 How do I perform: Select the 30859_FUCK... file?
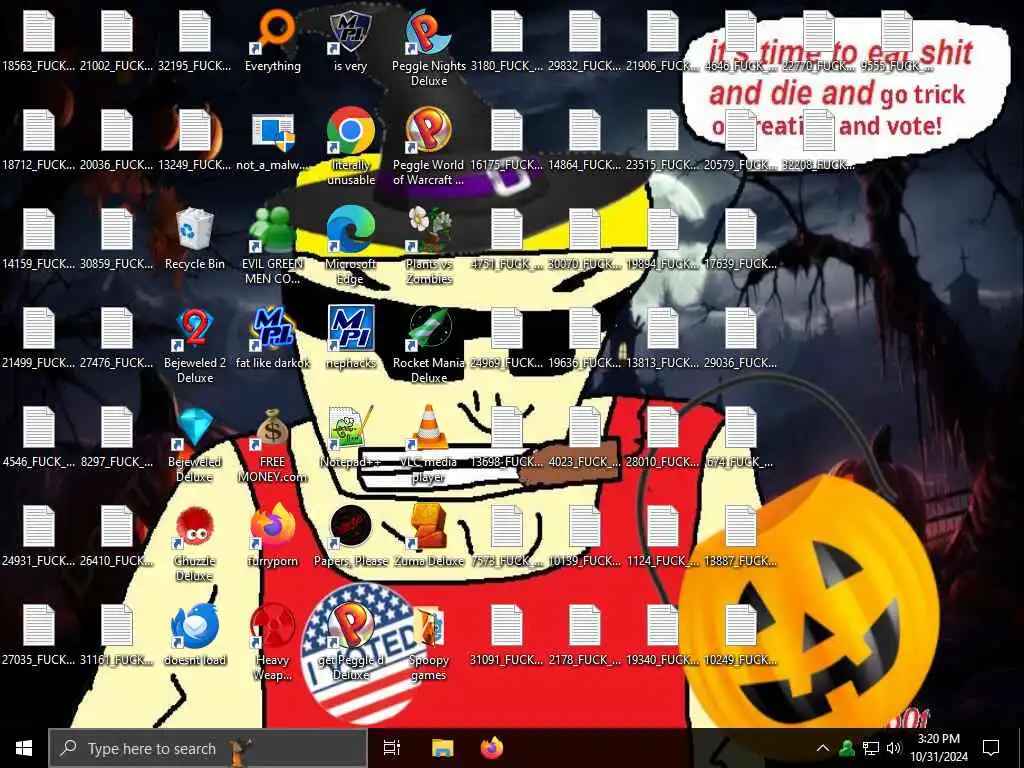tap(117, 239)
